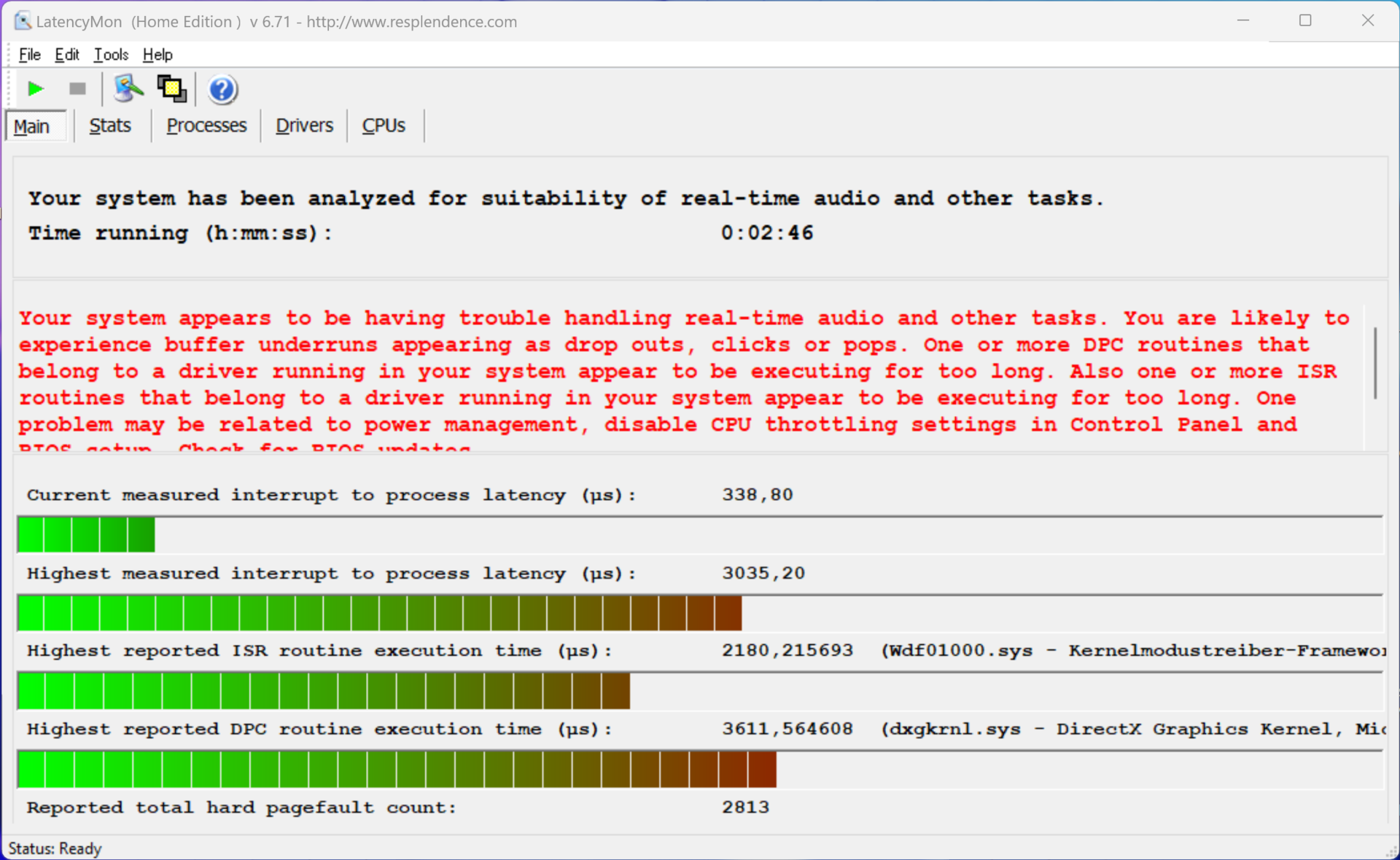Click the yellow overlapping windows toolbar icon

click(172, 89)
